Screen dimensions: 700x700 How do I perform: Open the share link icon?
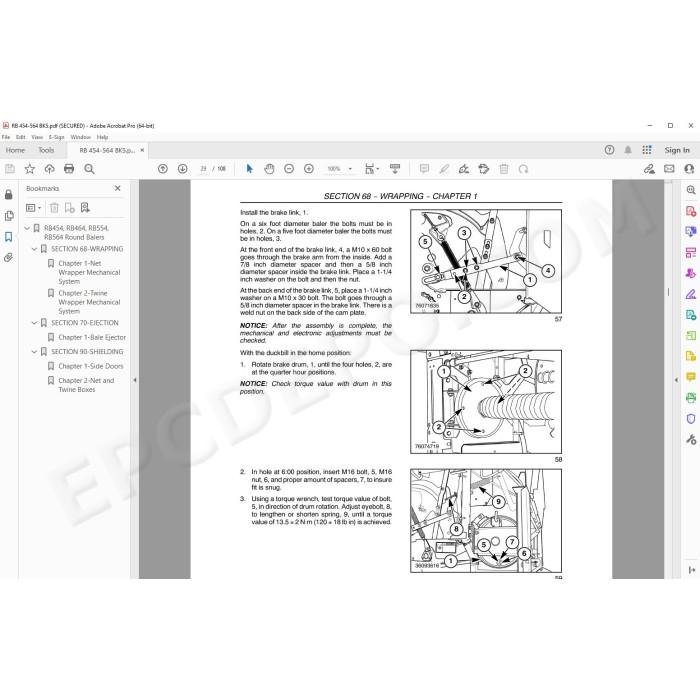[649, 169]
